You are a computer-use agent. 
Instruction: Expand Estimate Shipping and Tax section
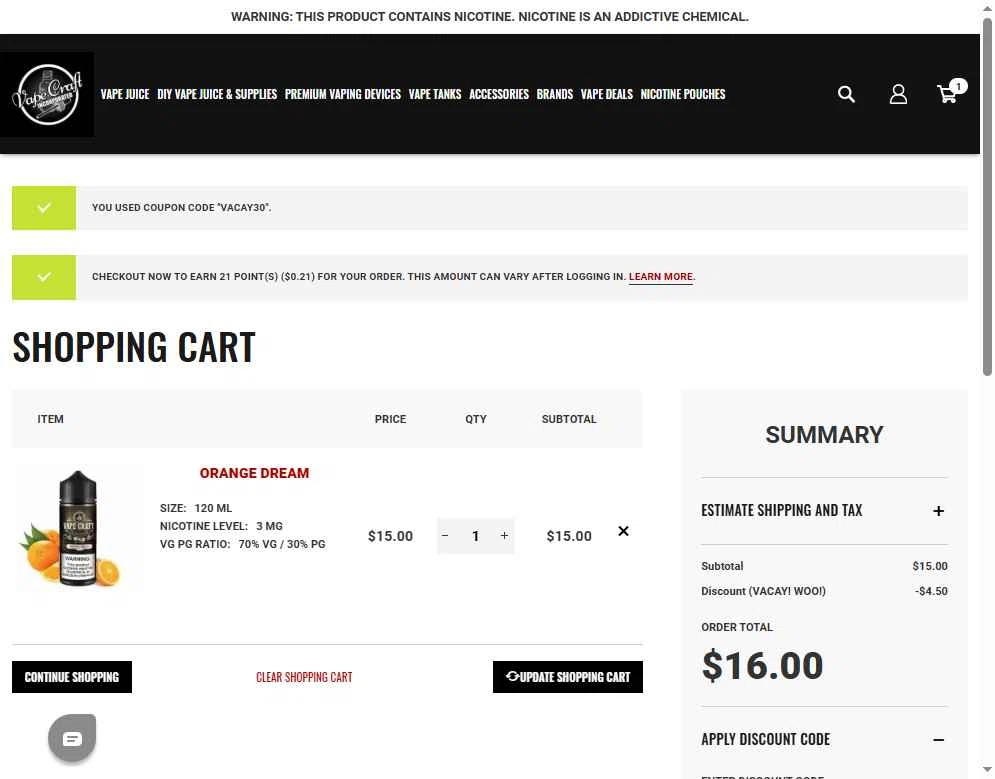coord(824,511)
